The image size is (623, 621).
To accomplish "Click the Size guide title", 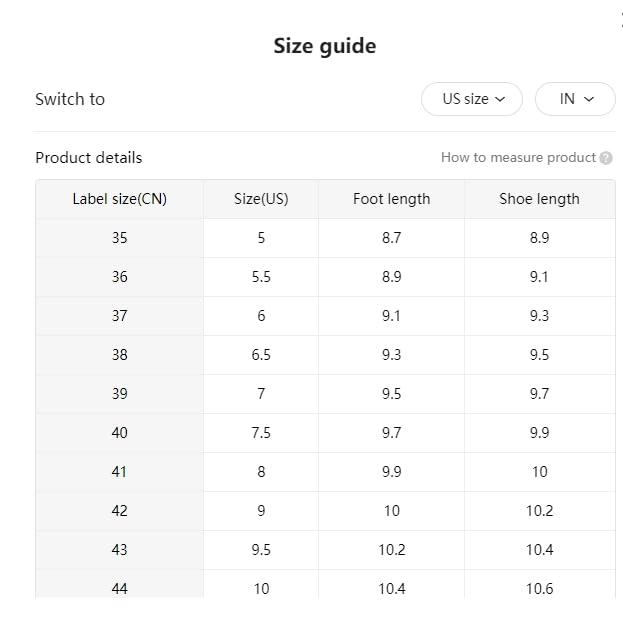I will (x=325, y=47).
